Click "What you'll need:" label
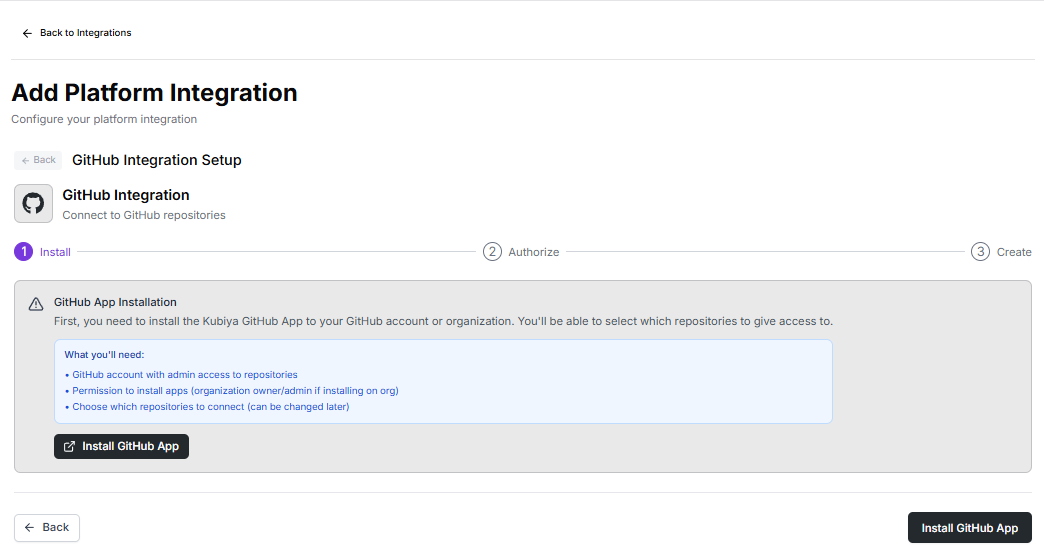 (x=104, y=355)
